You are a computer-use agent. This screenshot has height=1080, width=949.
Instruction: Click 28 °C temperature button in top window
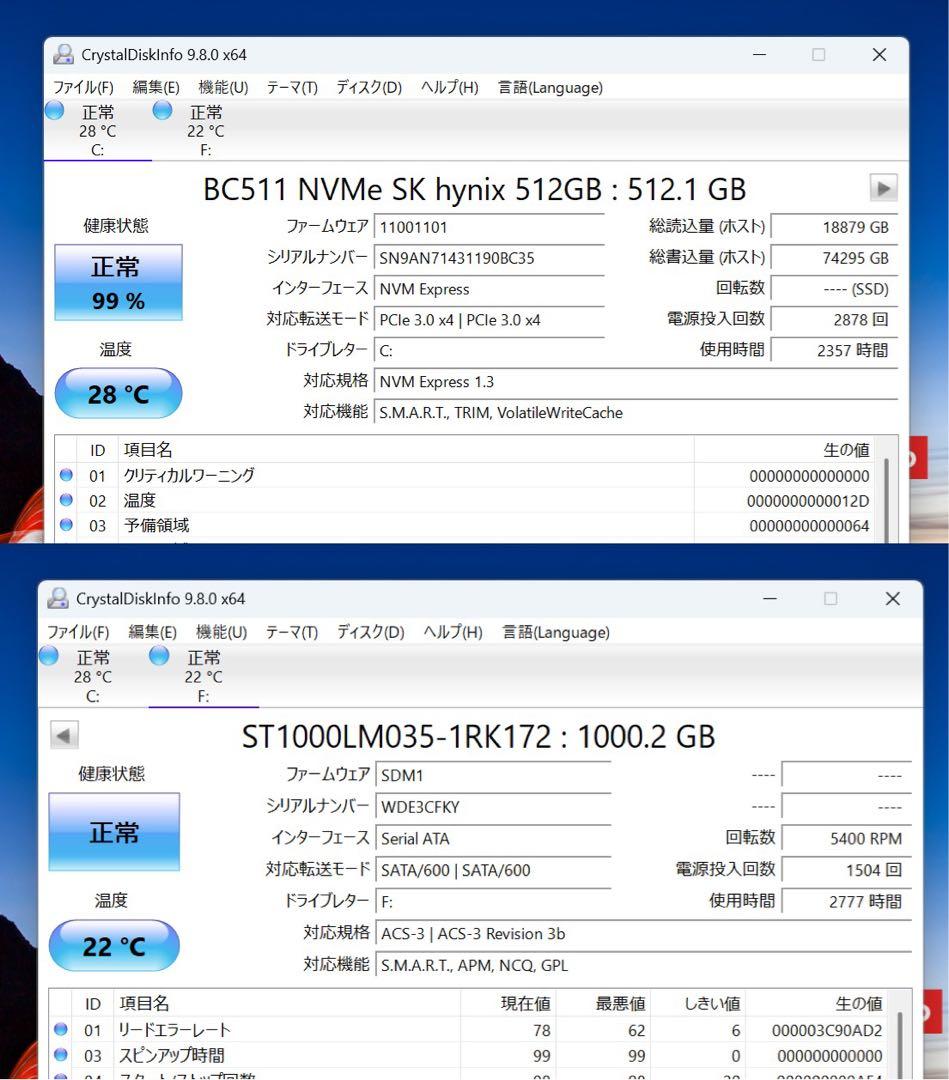point(118,393)
